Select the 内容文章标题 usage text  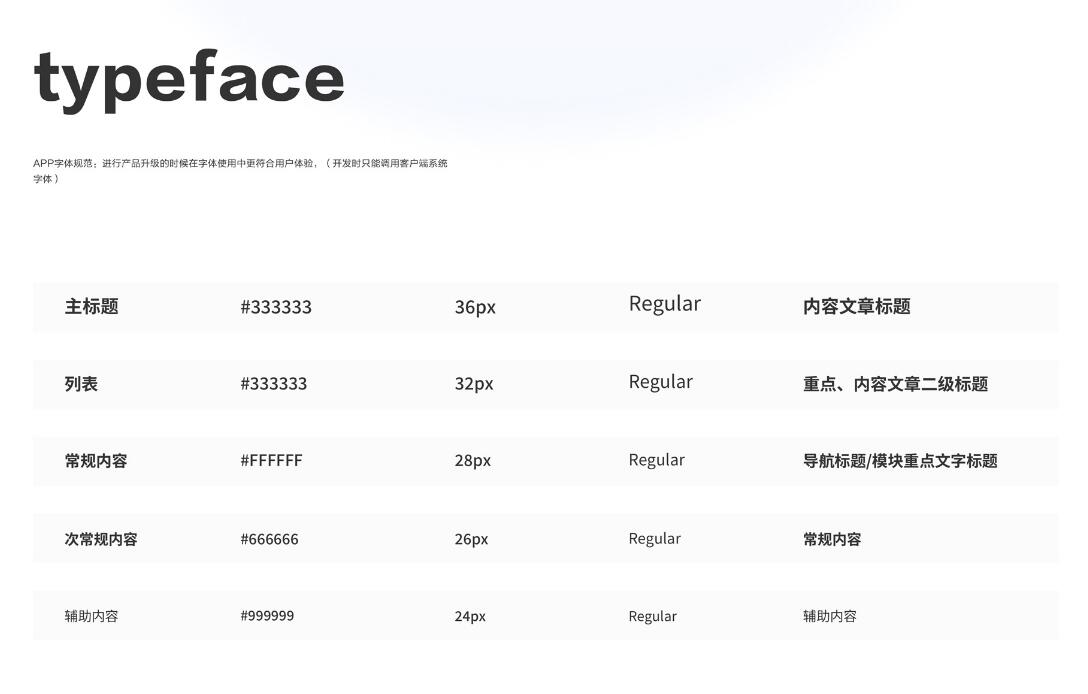coord(856,307)
